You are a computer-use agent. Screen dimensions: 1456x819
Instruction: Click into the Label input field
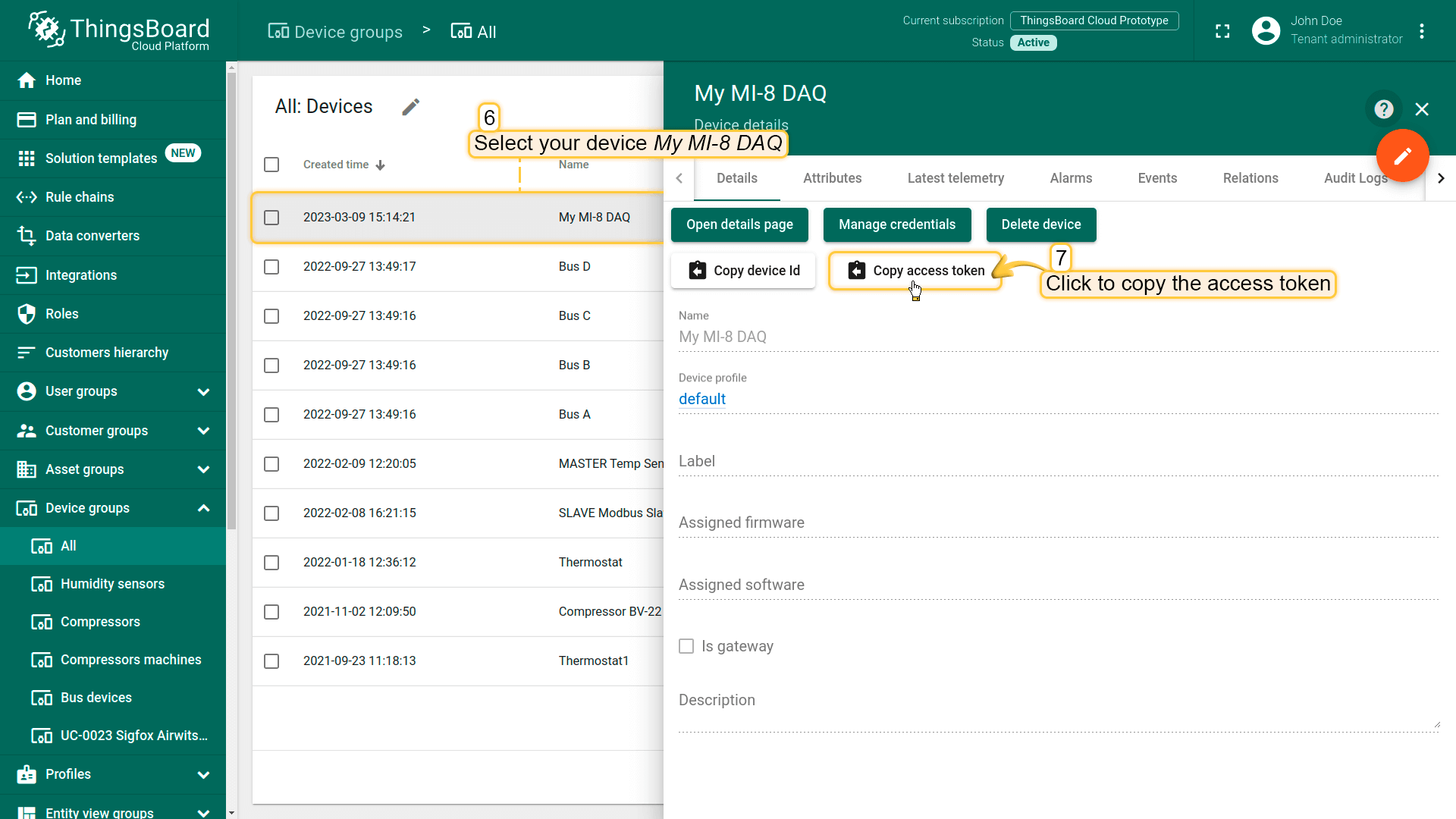click(x=1058, y=461)
